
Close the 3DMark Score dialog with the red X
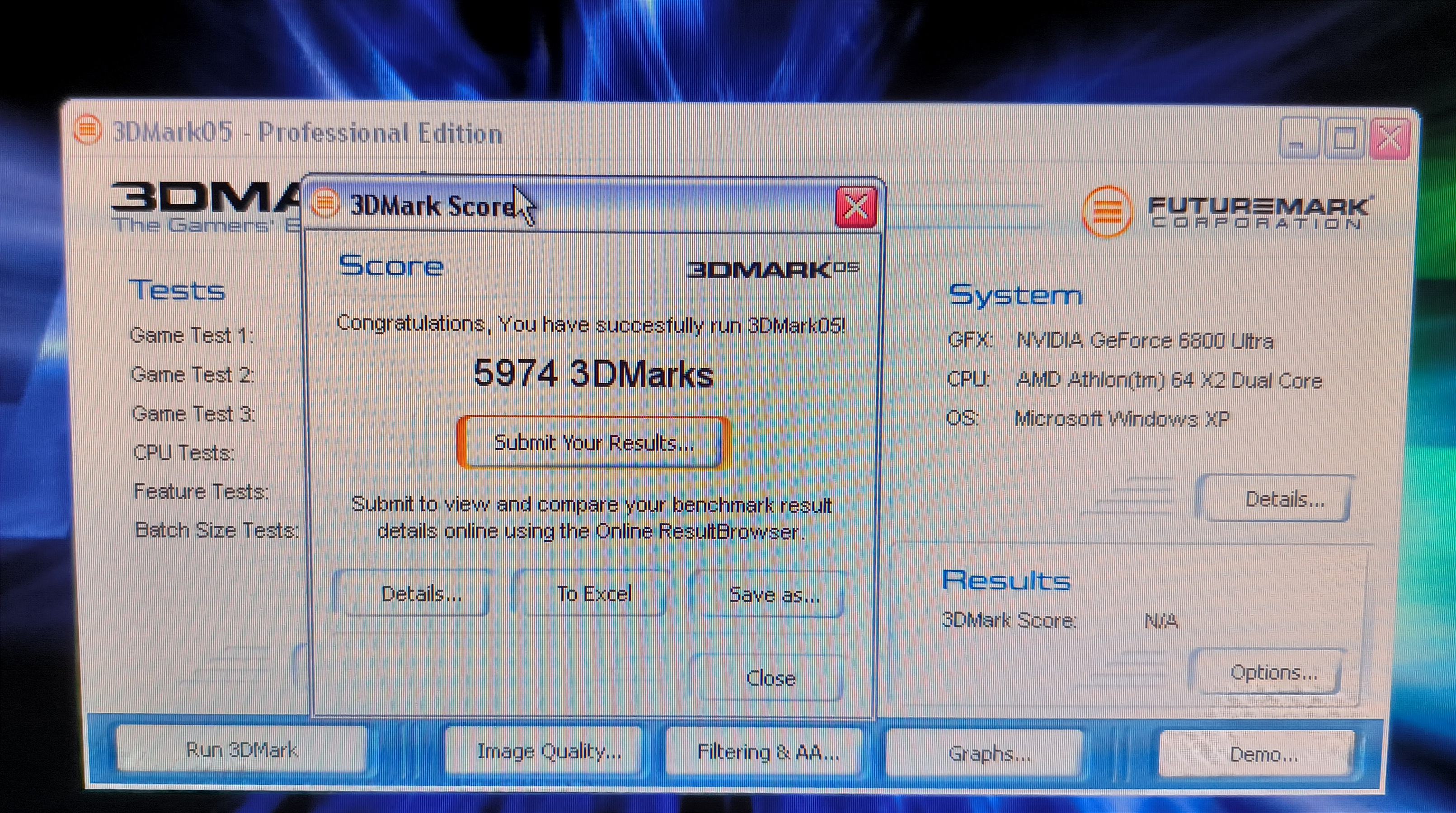coord(856,207)
